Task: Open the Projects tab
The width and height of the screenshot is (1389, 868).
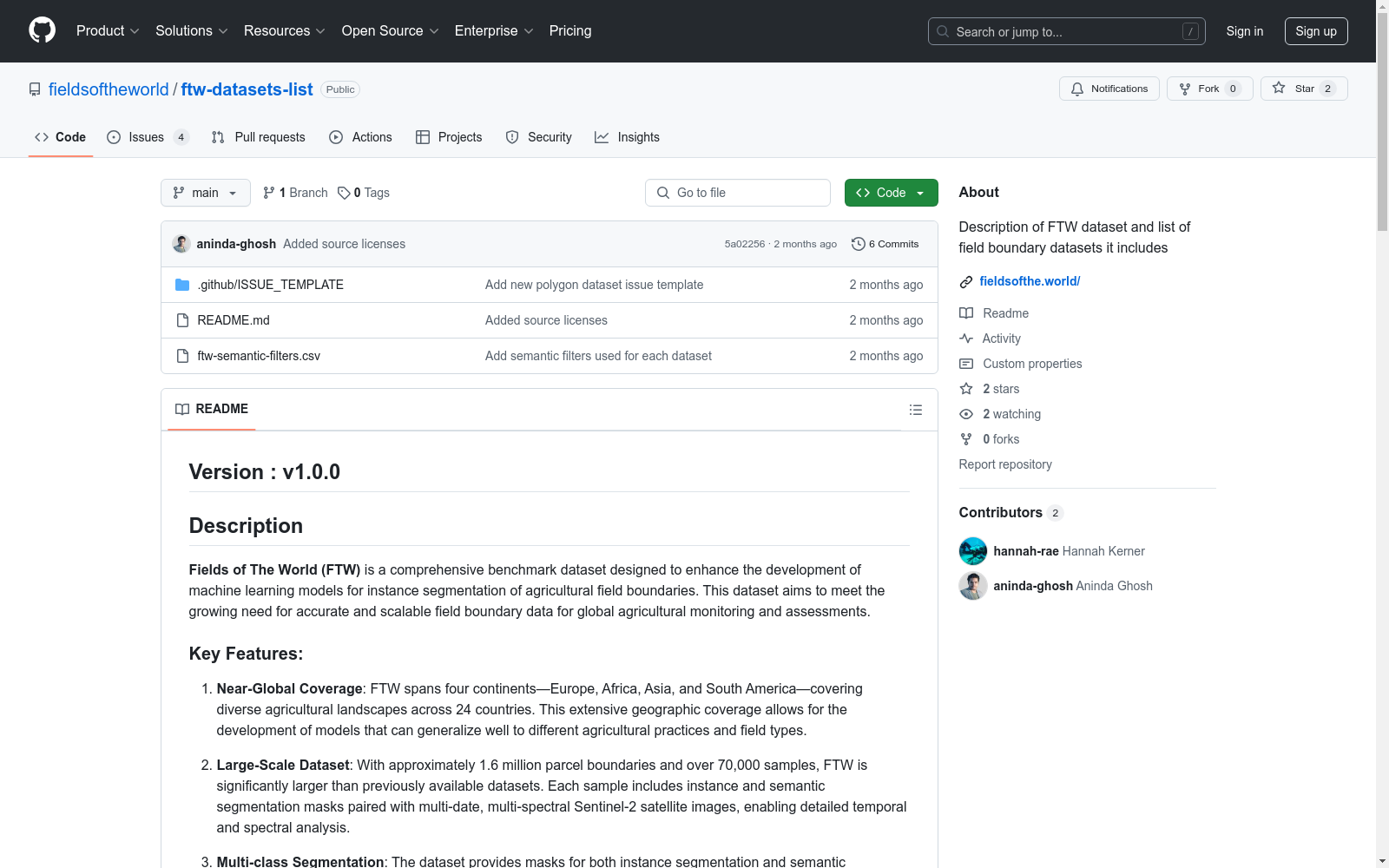Action: [x=449, y=137]
